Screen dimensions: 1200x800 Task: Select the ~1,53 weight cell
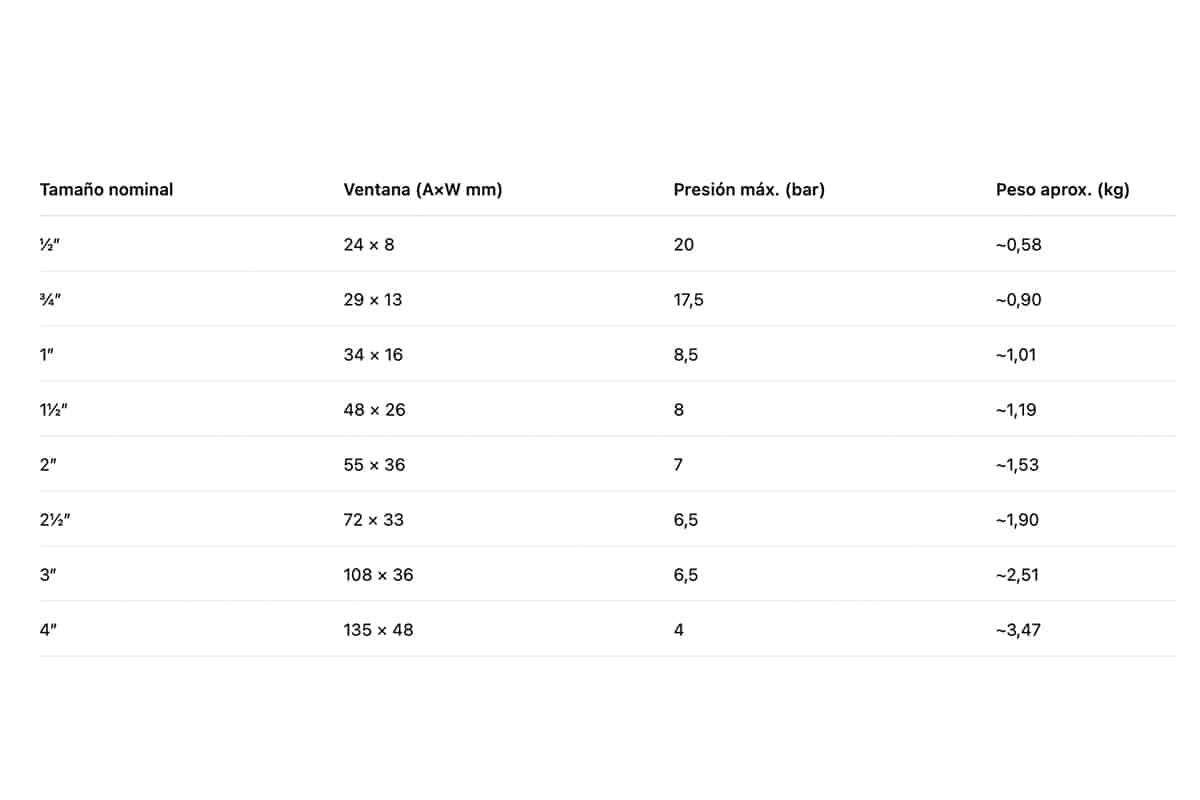pos(1018,464)
